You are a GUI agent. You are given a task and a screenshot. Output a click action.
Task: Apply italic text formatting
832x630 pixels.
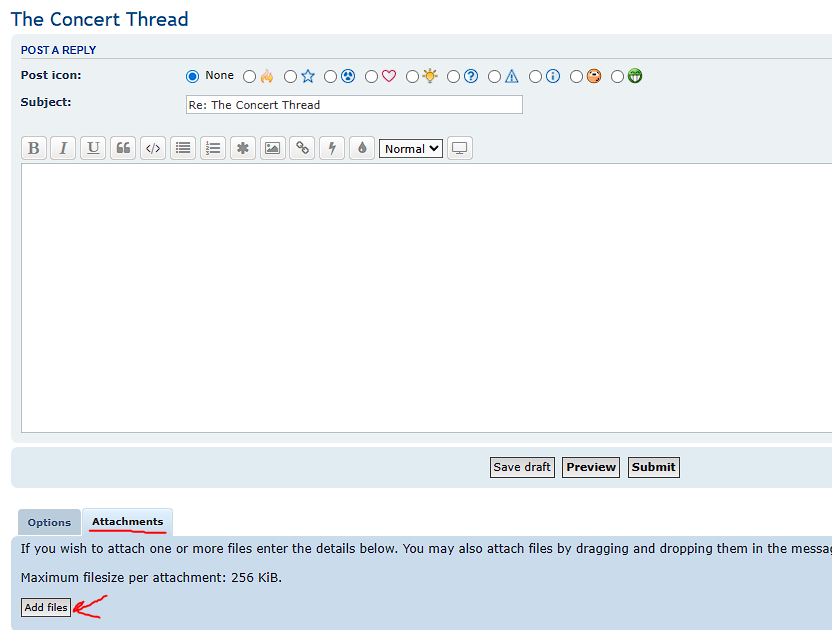[63, 148]
